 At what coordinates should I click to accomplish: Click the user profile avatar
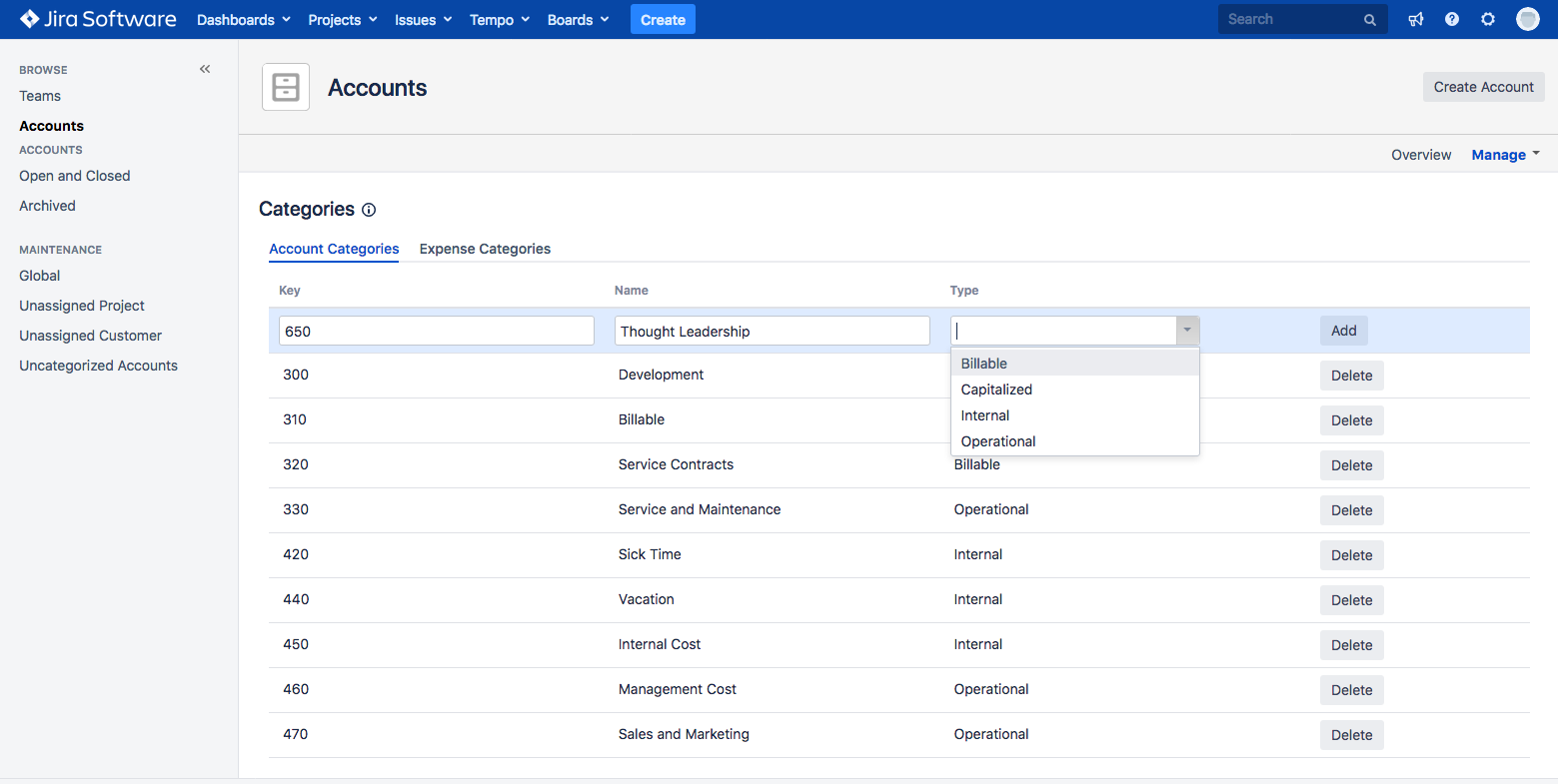(1527, 19)
